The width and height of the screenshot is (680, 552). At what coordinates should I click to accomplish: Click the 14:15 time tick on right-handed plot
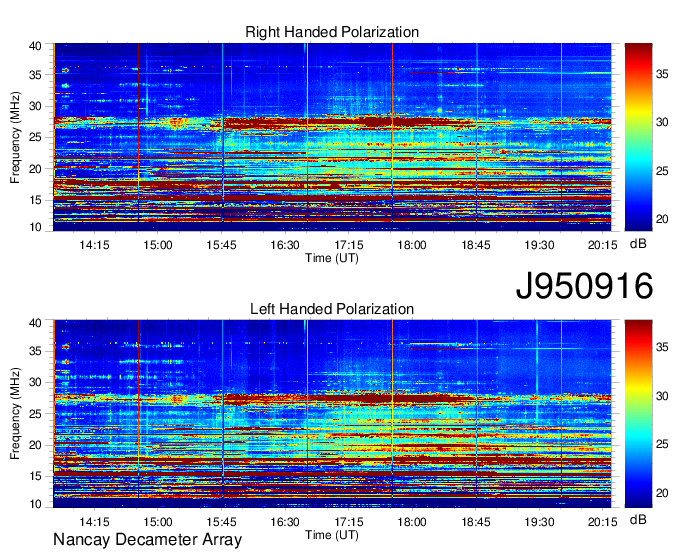95,245
